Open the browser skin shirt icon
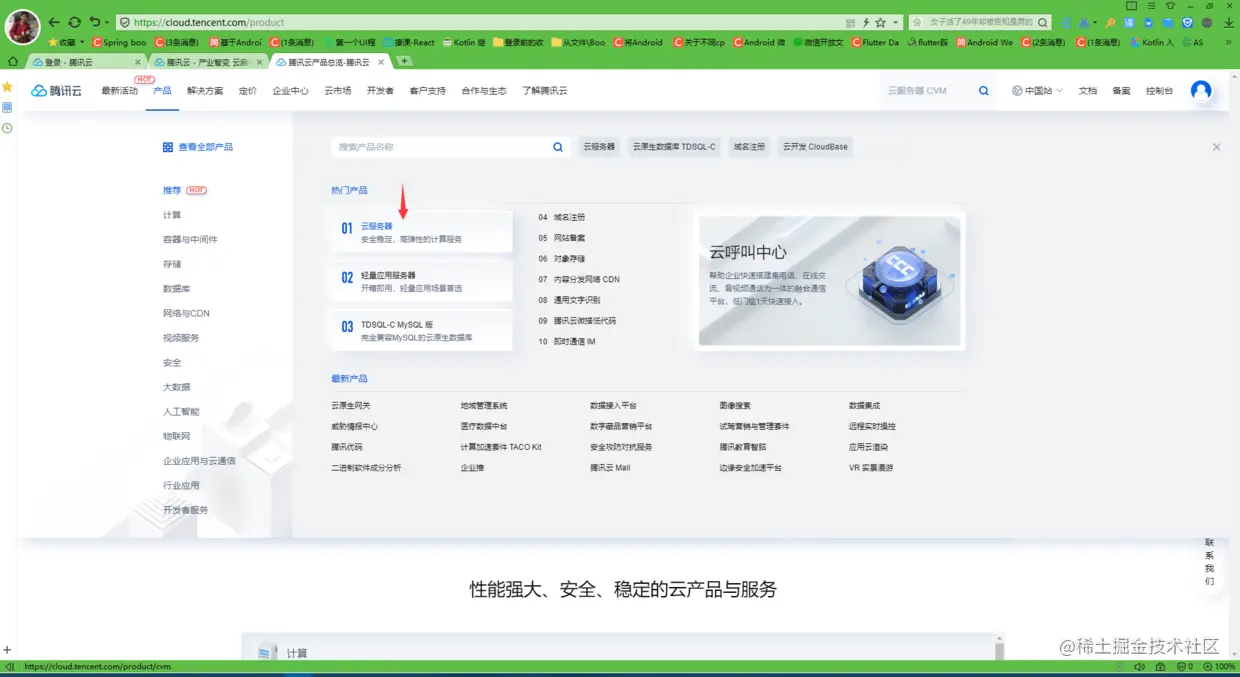The height and width of the screenshot is (677, 1240). pyautogui.click(x=1170, y=6)
